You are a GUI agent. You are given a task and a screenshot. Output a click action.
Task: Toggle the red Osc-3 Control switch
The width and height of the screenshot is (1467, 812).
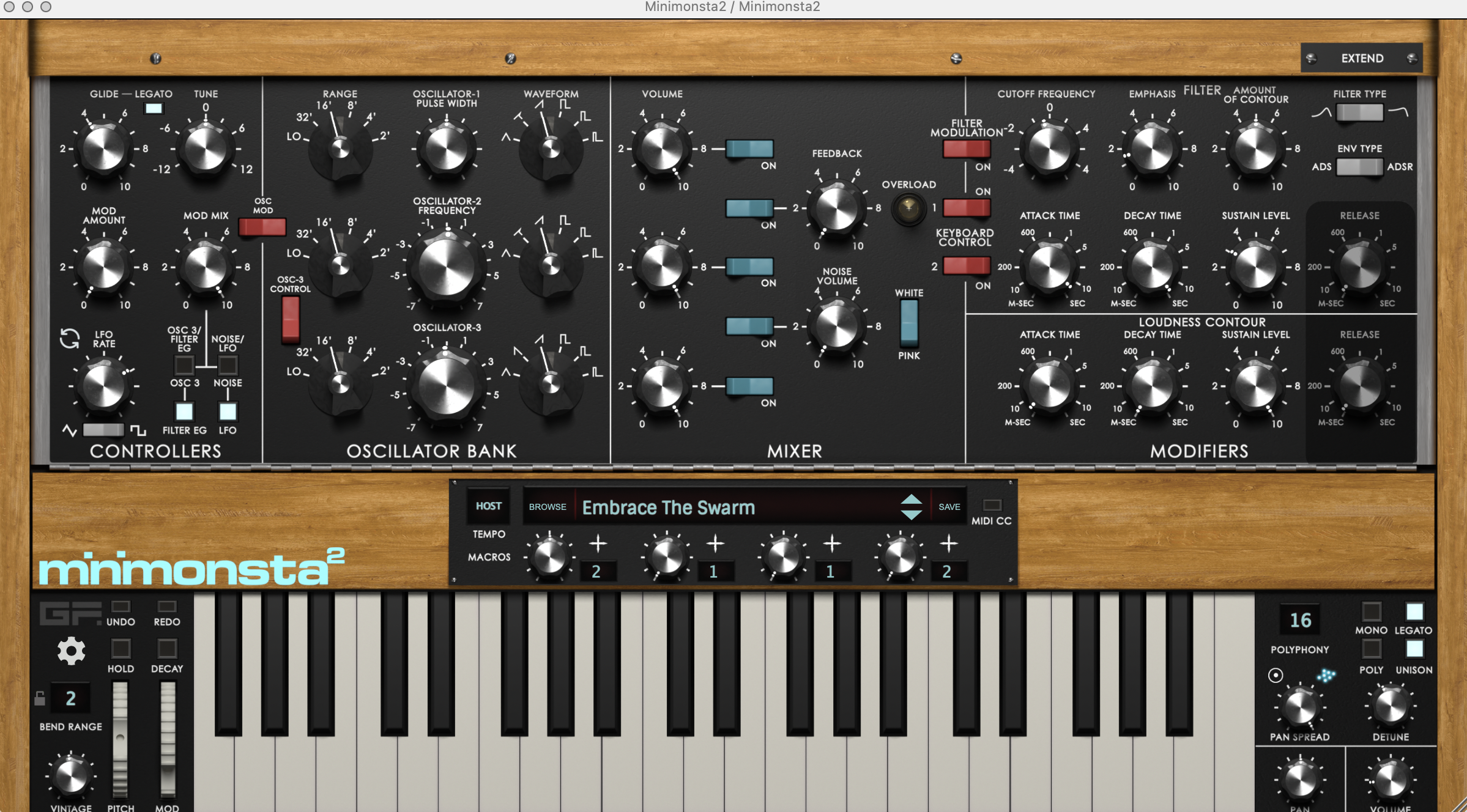pyautogui.click(x=291, y=319)
